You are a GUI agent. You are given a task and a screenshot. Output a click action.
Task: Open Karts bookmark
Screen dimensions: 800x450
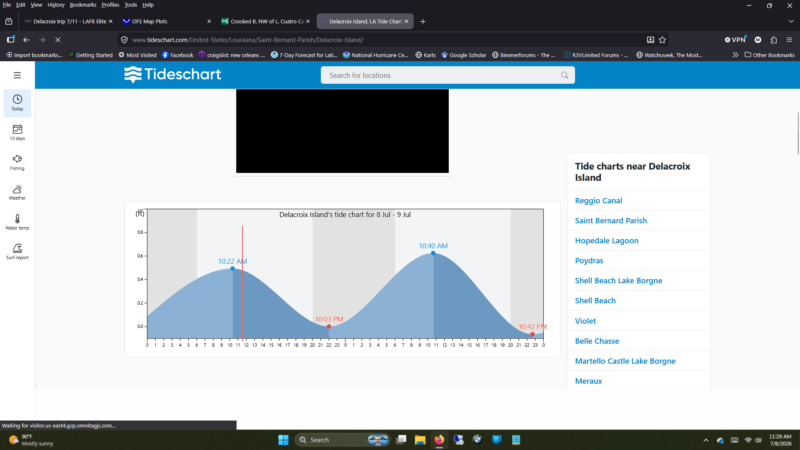click(426, 55)
